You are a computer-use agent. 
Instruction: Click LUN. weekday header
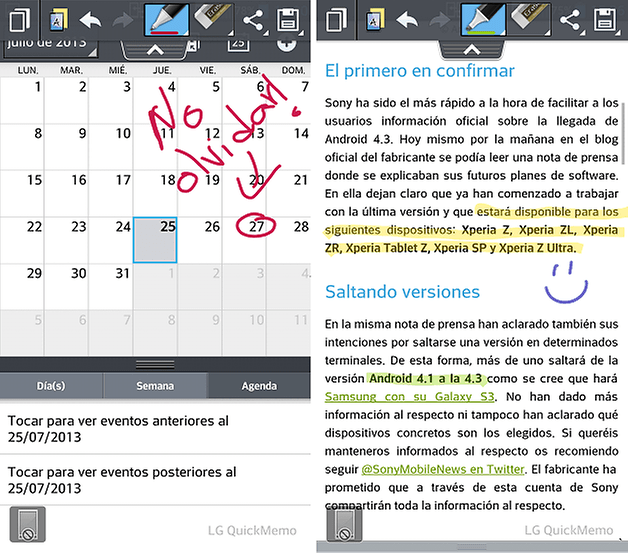pos(28,70)
